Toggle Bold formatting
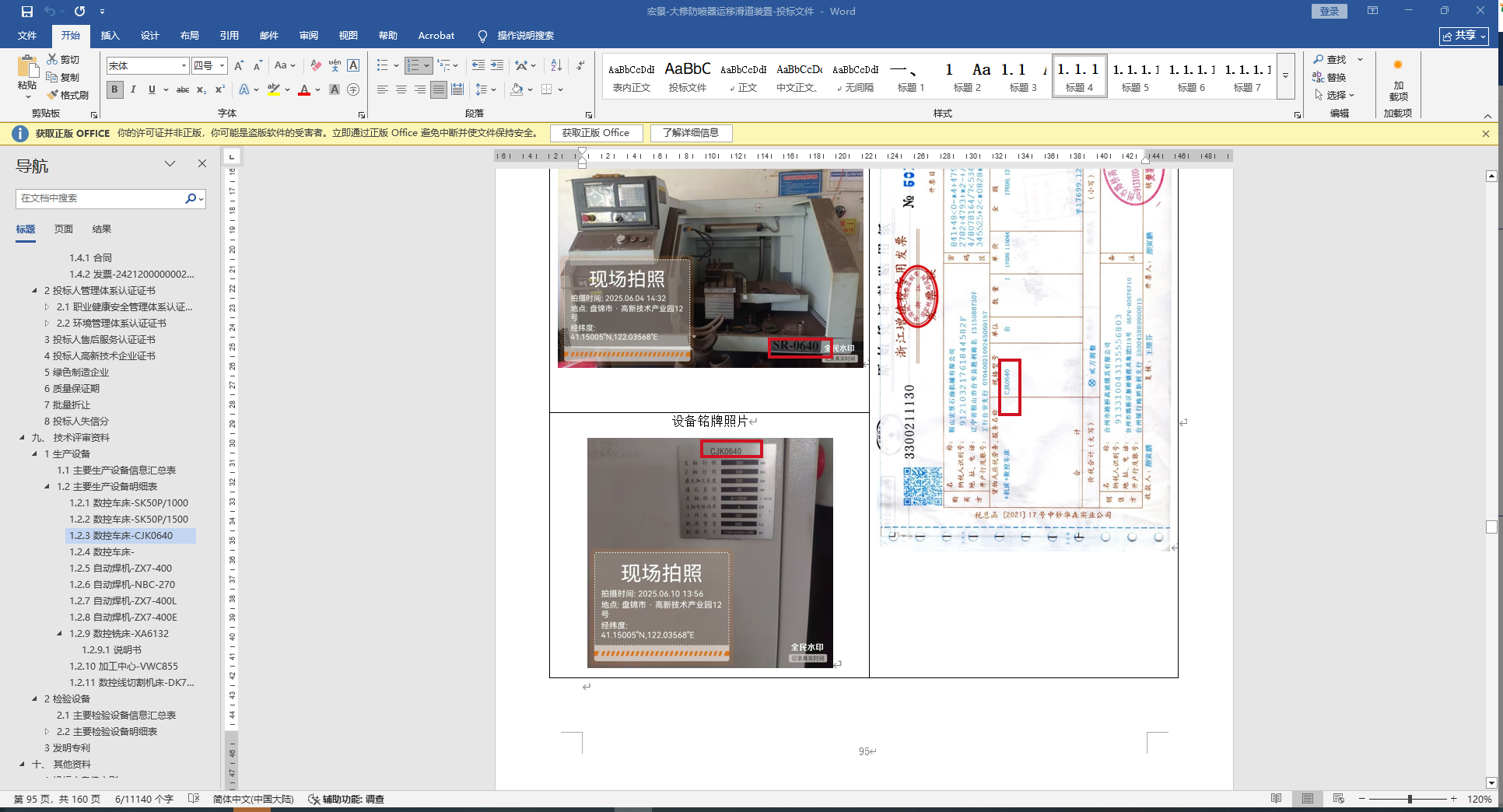The height and width of the screenshot is (812, 1503). pos(114,90)
